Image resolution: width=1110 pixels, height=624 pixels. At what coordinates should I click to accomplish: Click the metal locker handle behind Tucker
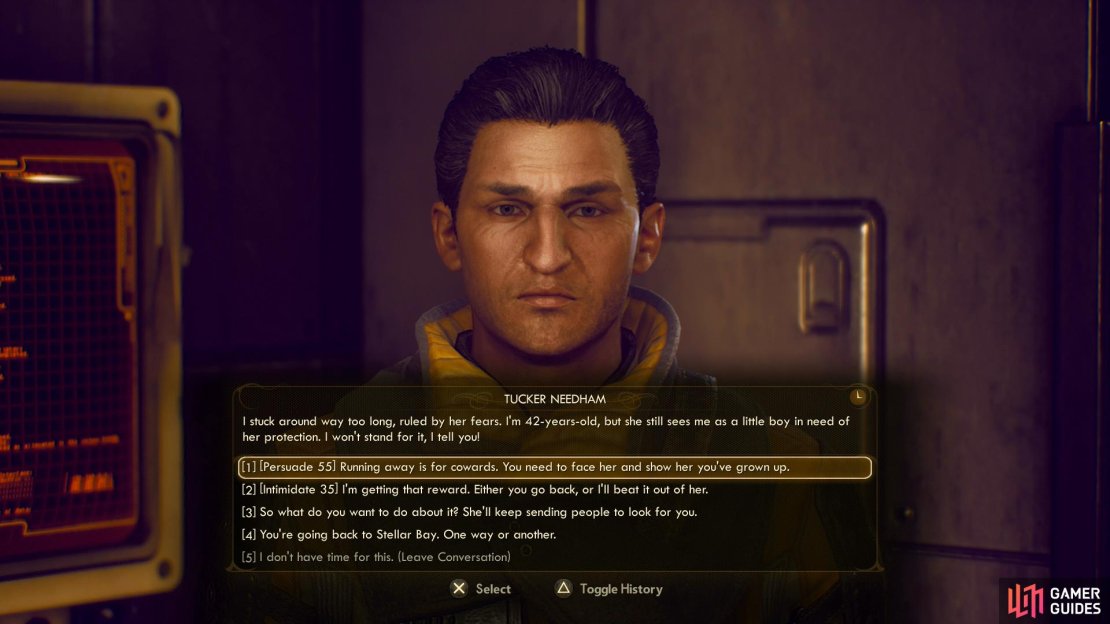823,286
